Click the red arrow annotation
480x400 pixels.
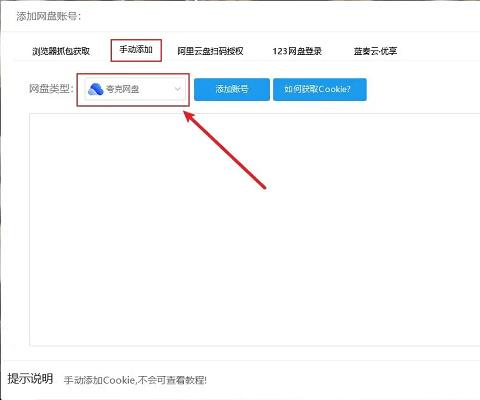tap(225, 150)
